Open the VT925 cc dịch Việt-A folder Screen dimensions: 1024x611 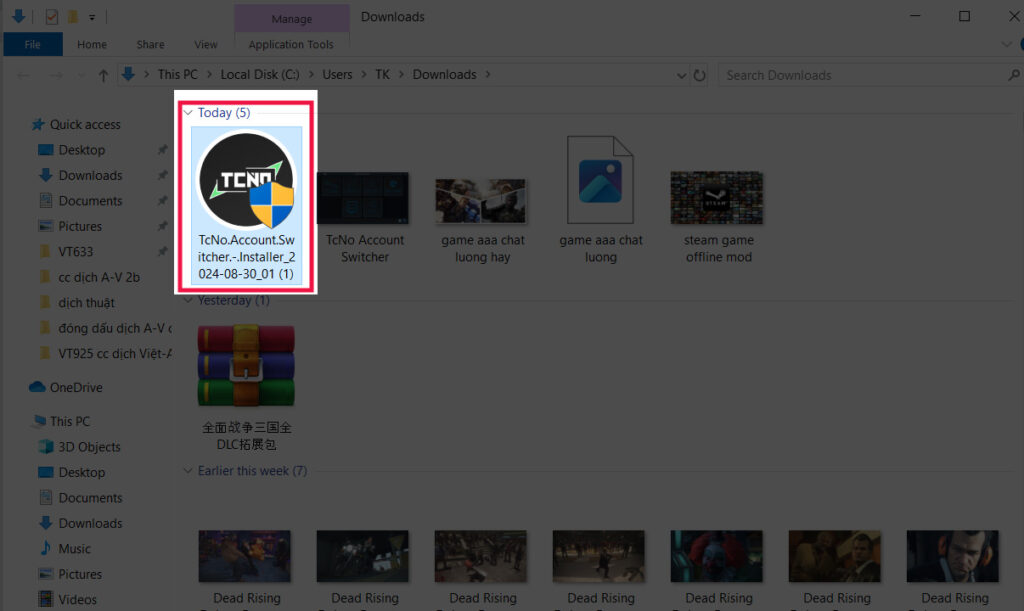pyautogui.click(x=114, y=354)
